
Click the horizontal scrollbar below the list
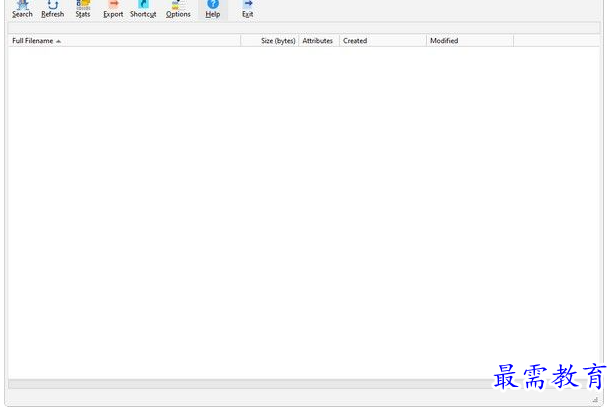click(250, 384)
